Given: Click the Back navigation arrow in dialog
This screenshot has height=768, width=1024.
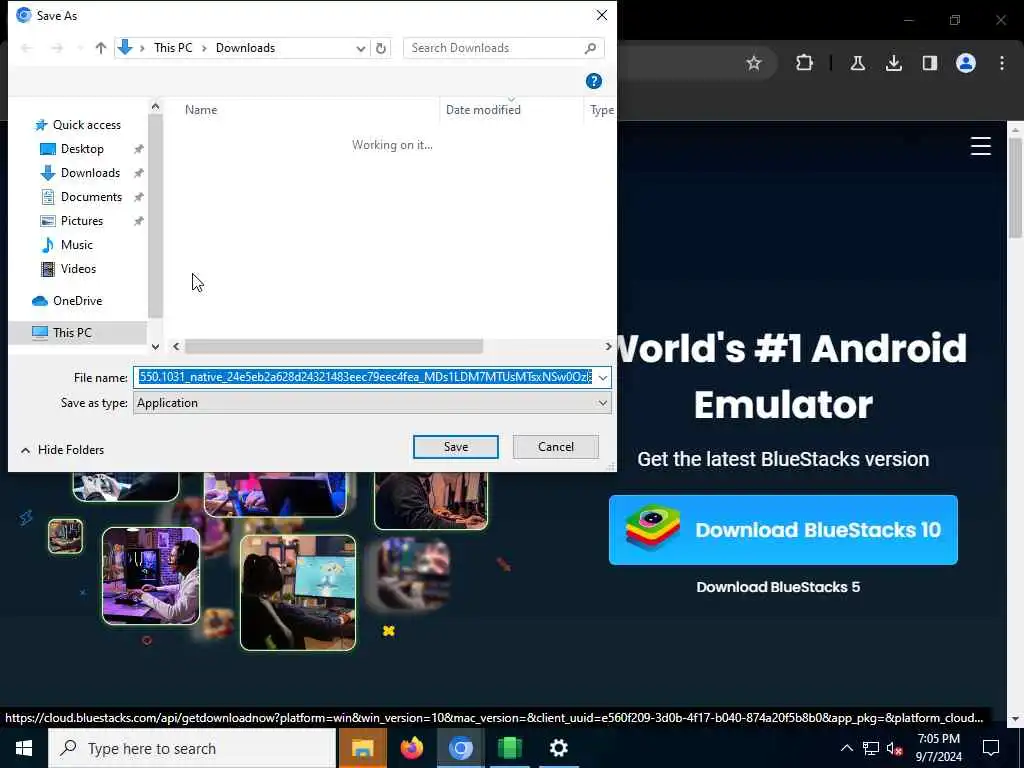Looking at the screenshot, I should pos(27,48).
